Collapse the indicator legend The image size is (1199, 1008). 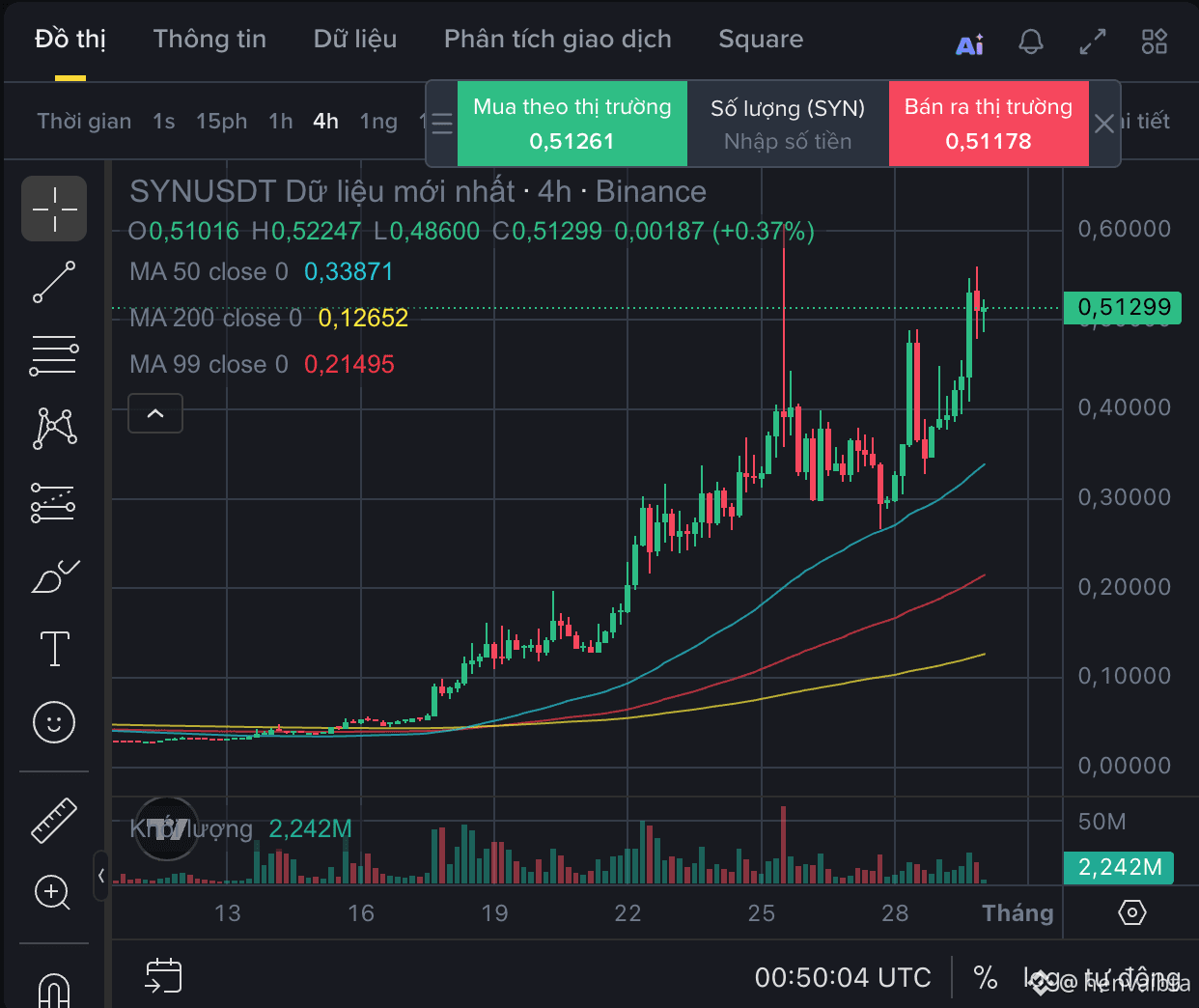[x=155, y=413]
